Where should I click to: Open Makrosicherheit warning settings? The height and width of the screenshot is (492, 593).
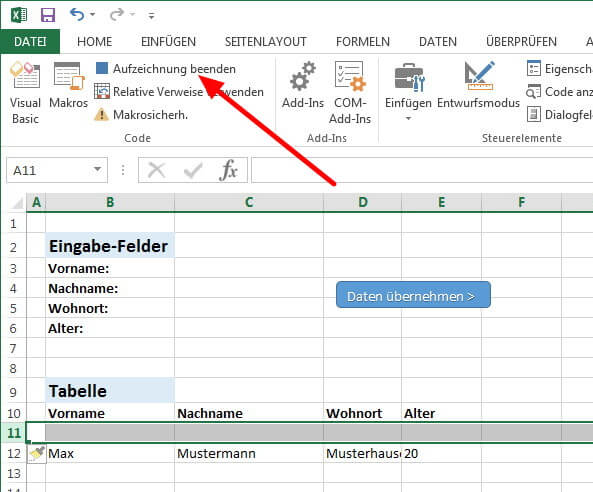[x=141, y=115]
